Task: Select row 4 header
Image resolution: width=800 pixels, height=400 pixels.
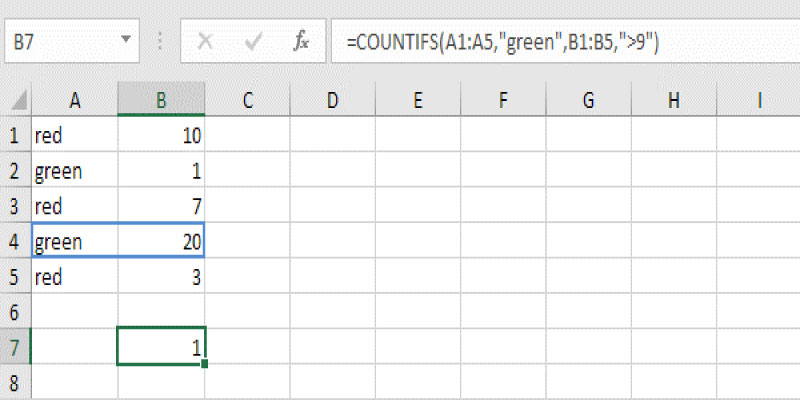Action: tap(15, 241)
